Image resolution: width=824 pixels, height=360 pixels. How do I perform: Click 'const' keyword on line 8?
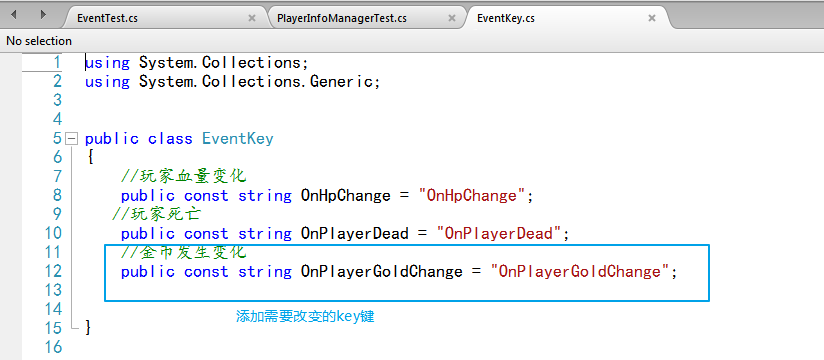[x=206, y=196]
